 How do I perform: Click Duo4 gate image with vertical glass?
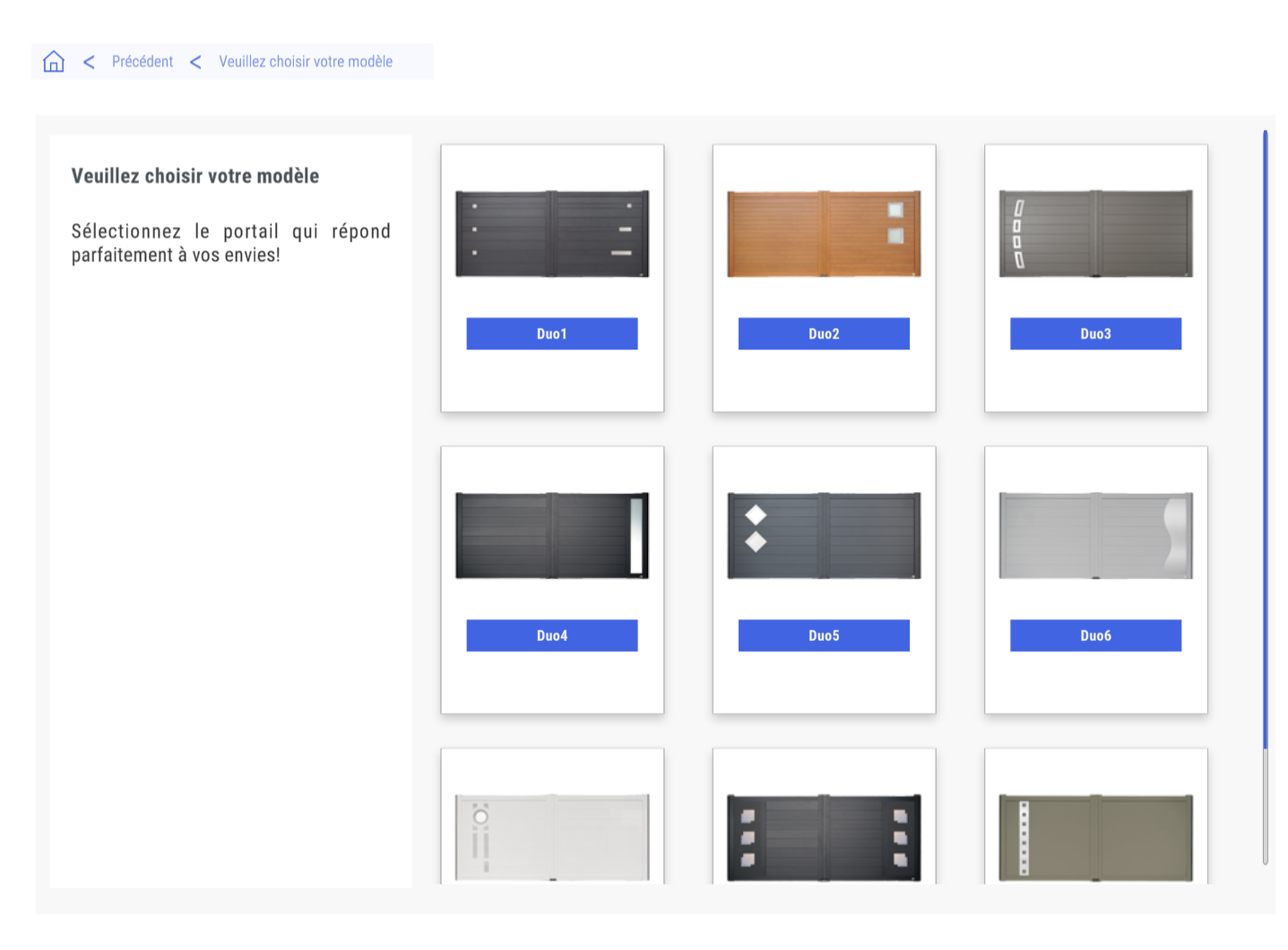click(551, 535)
